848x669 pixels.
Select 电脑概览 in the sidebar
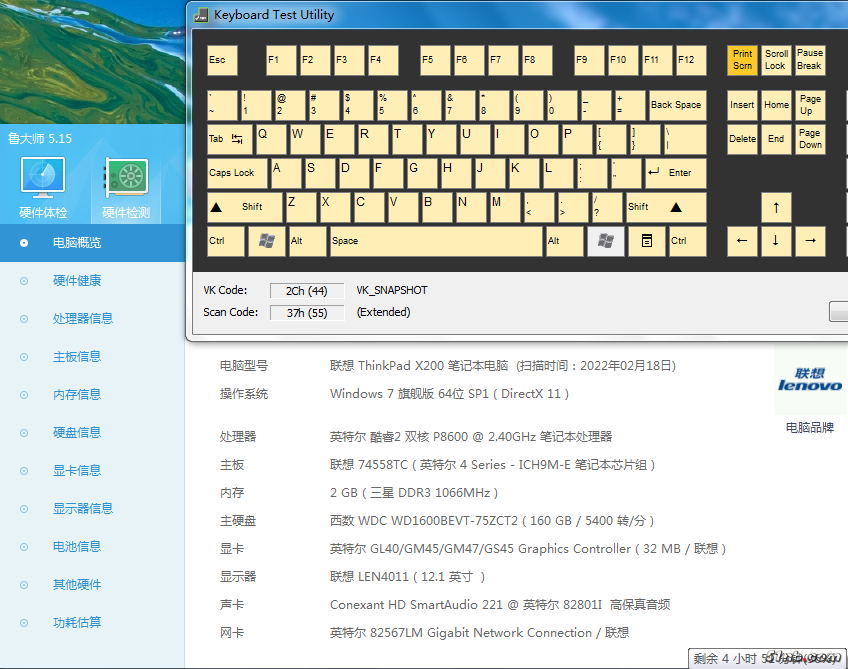[x=77, y=243]
